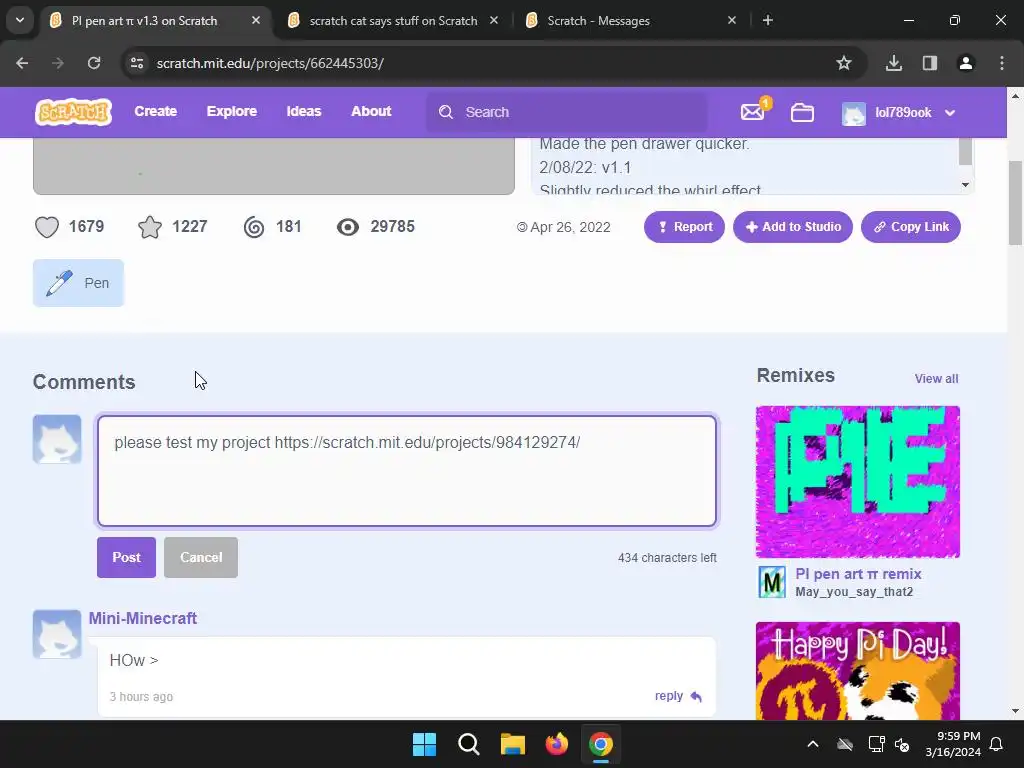Click Copy Link button
The width and height of the screenshot is (1024, 768).
click(x=911, y=227)
